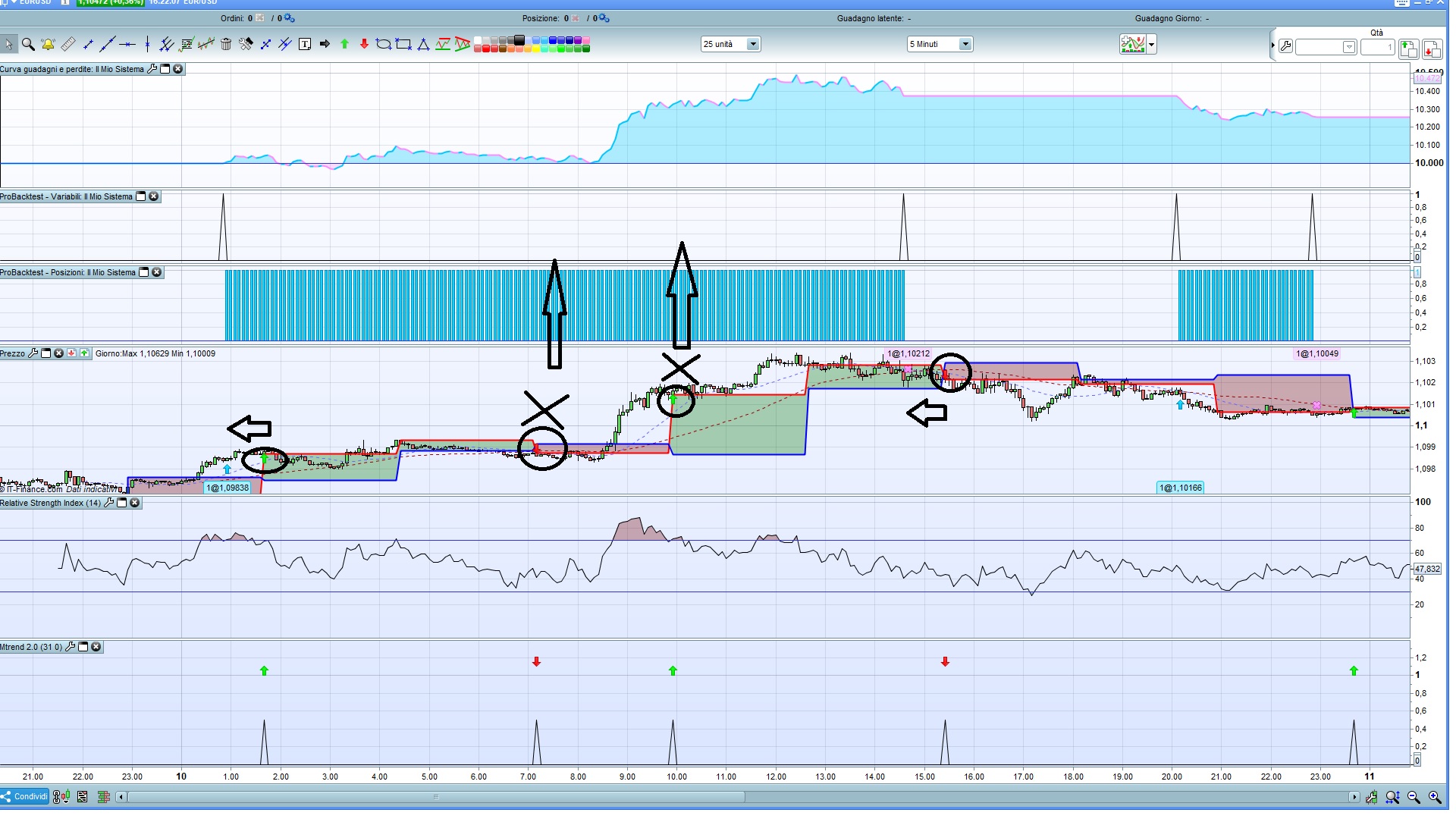The image size is (1456, 819).
Task: Select the triangle drawing tool
Action: click(423, 45)
